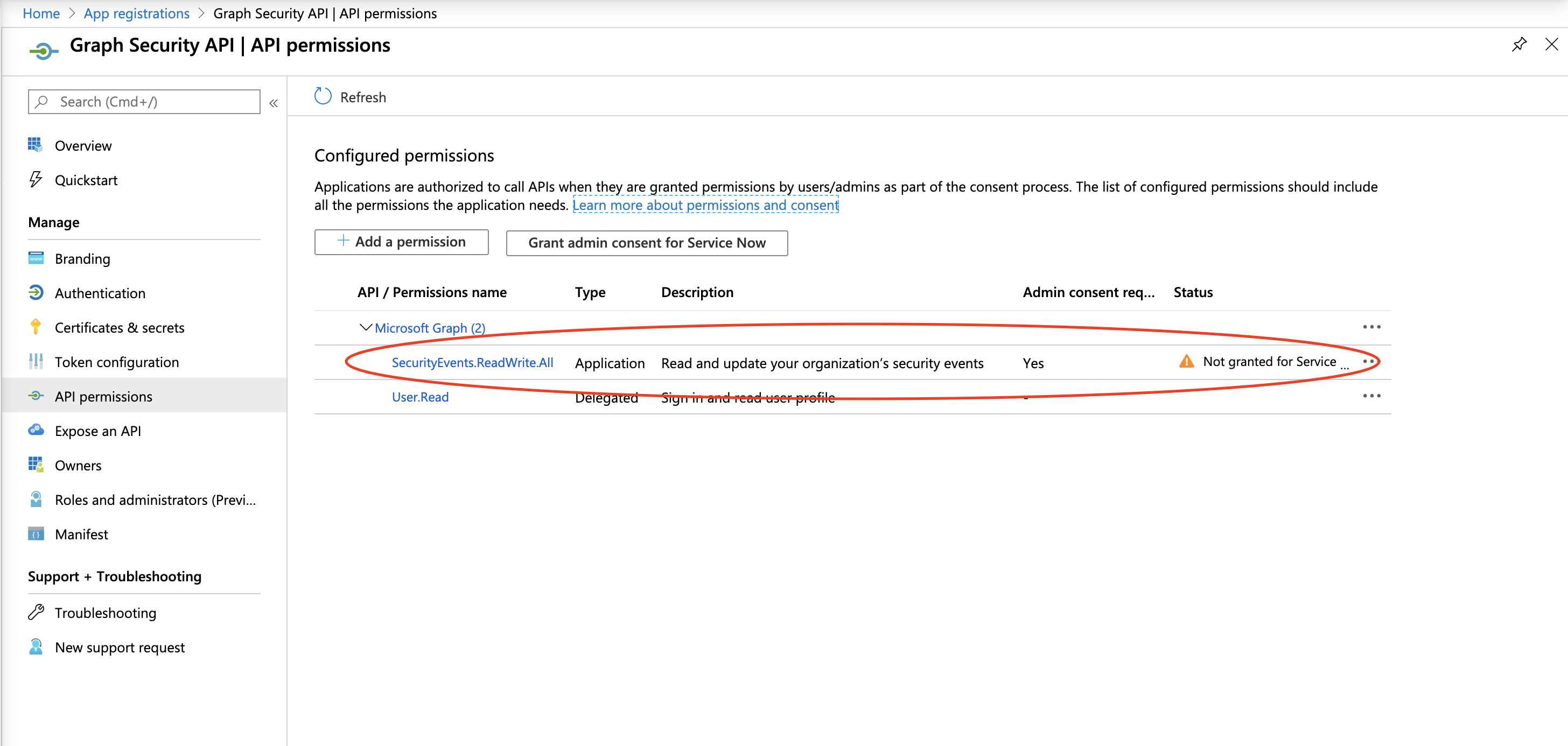1568x746 pixels.
Task: Click the Admin consent req... column header
Action: 1088,292
